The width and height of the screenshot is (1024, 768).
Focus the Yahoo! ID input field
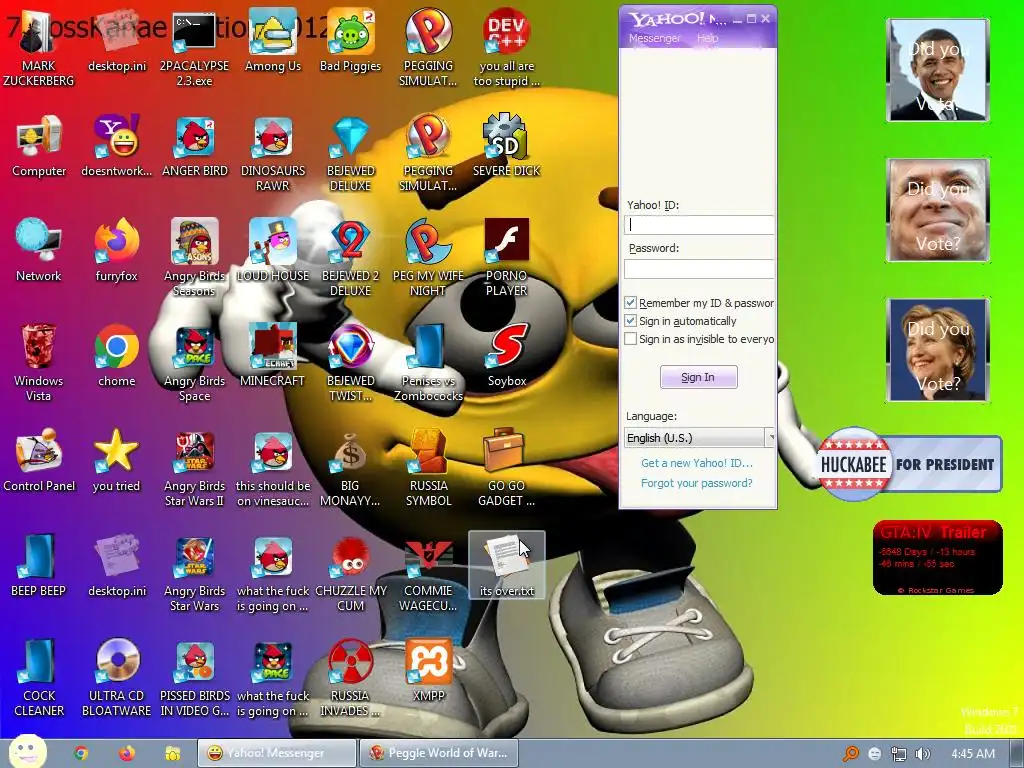(699, 225)
